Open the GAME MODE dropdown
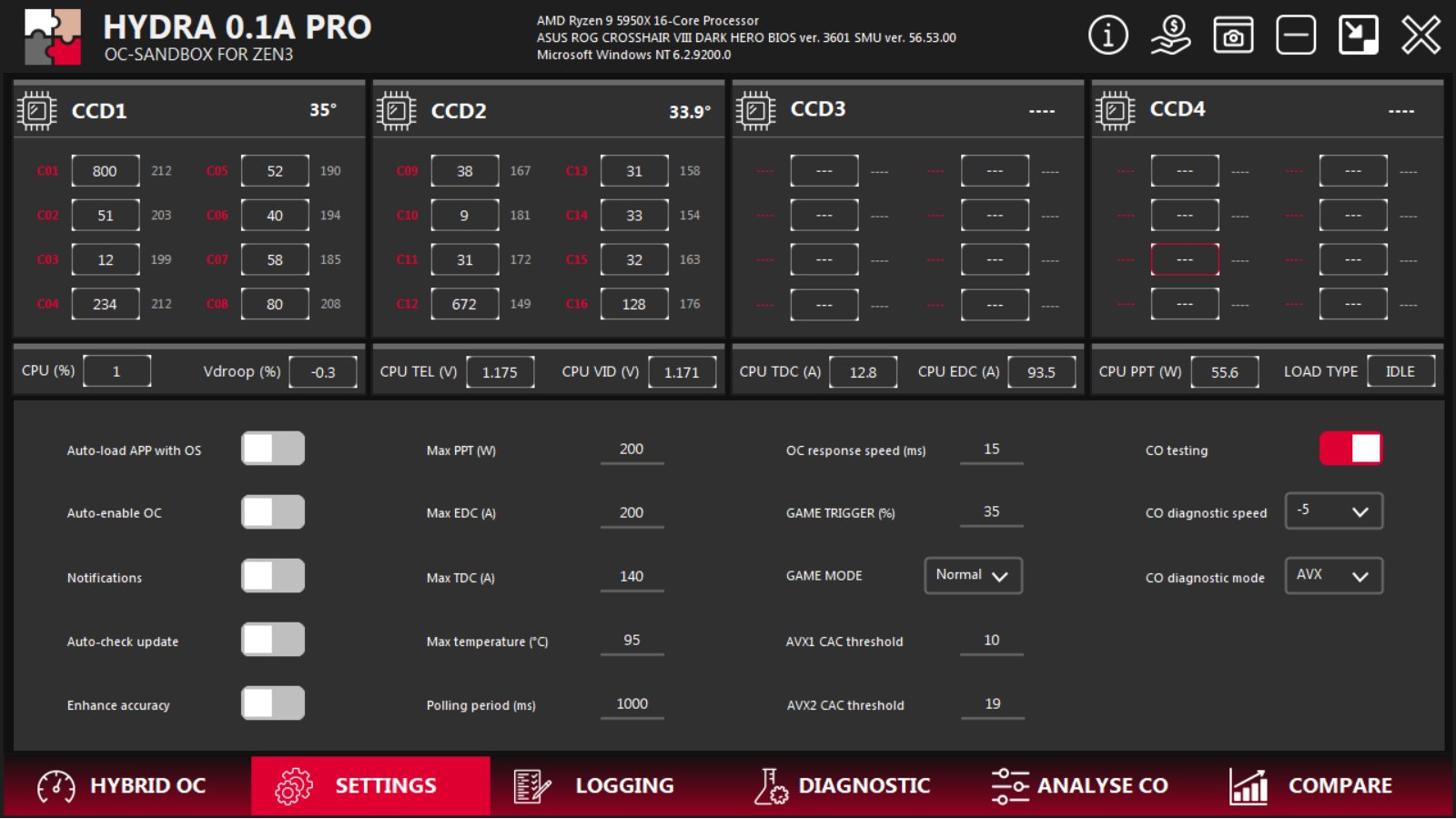 pos(974,575)
